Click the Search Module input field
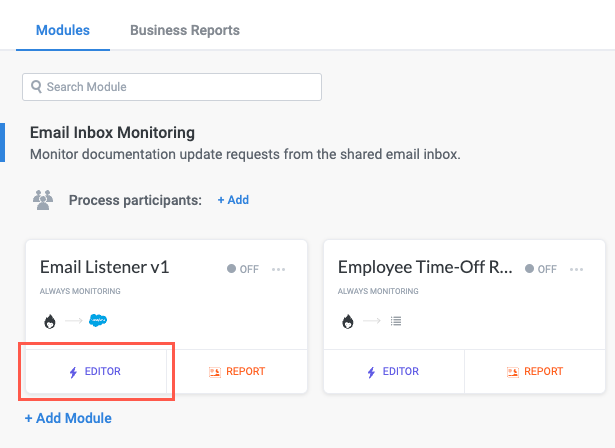The height and width of the screenshot is (448, 615). 180,87
